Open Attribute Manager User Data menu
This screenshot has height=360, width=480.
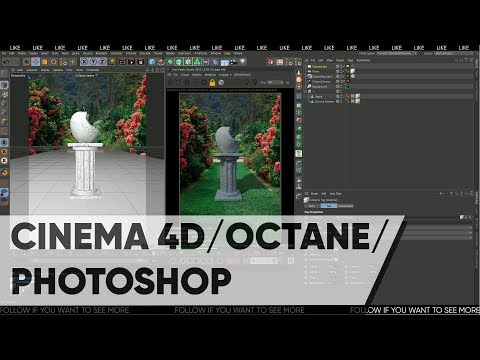(x=336, y=193)
